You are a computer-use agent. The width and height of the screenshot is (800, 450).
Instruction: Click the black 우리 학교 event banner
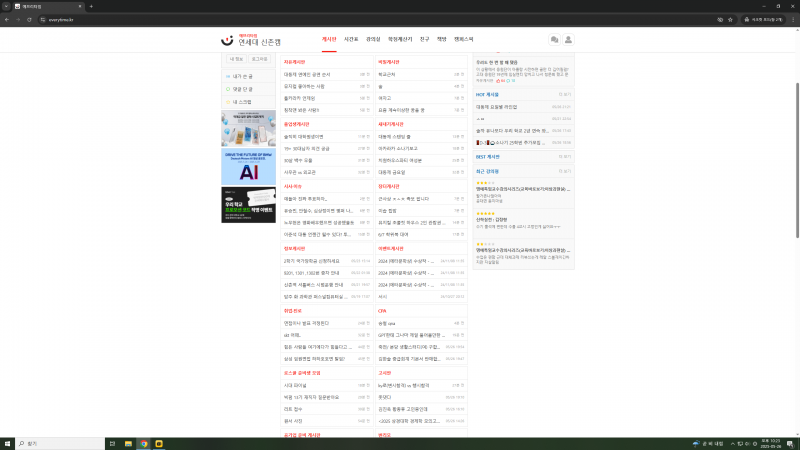pos(248,205)
